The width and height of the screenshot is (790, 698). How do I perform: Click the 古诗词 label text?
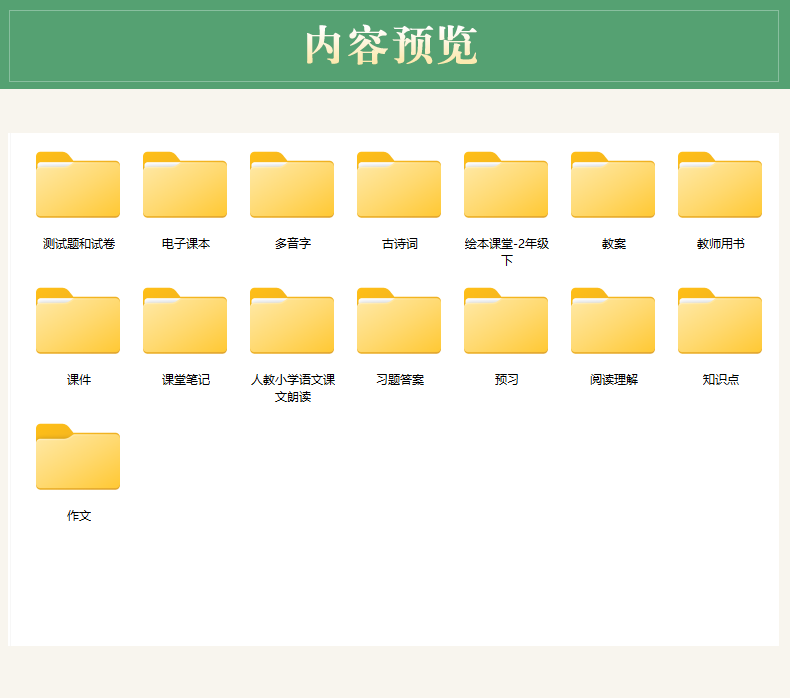coord(400,244)
